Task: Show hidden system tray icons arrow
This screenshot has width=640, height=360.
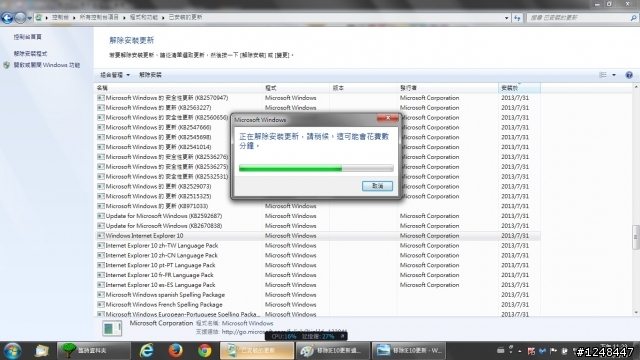Action: (x=520, y=351)
